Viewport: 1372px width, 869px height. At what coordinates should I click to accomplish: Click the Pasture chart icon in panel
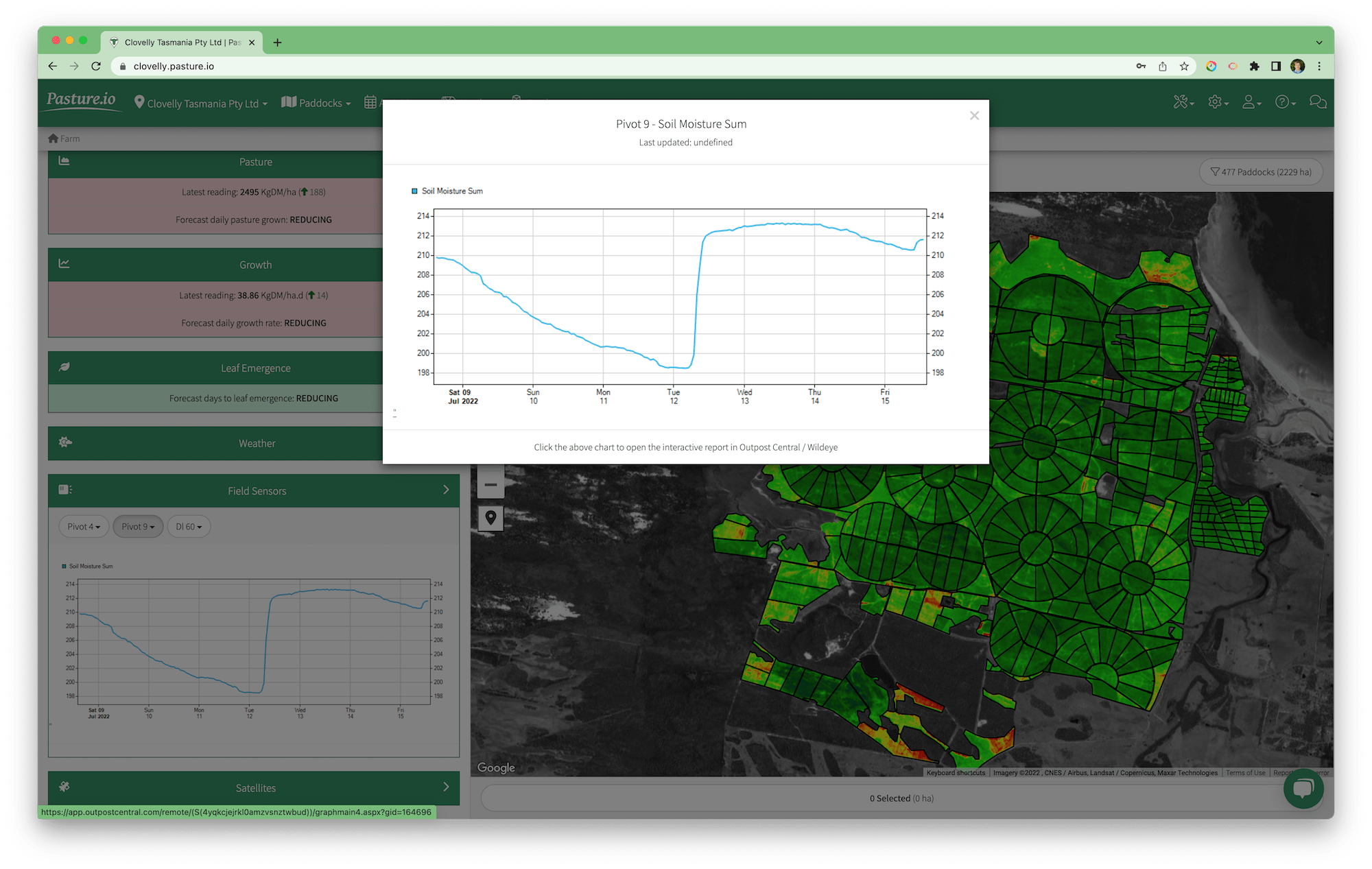(64, 160)
